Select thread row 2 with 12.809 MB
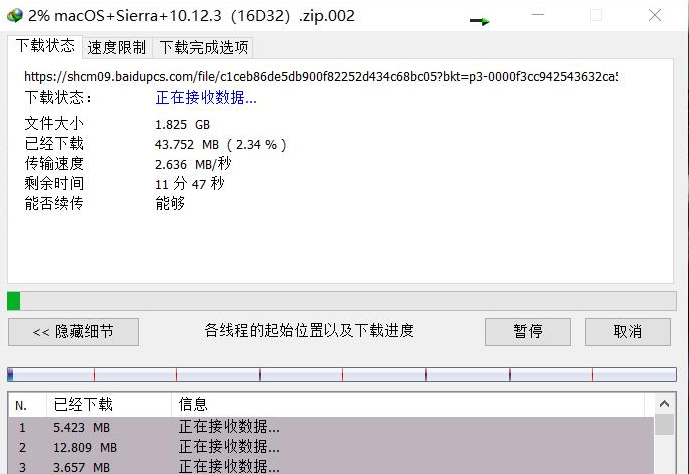 [x=331, y=447]
